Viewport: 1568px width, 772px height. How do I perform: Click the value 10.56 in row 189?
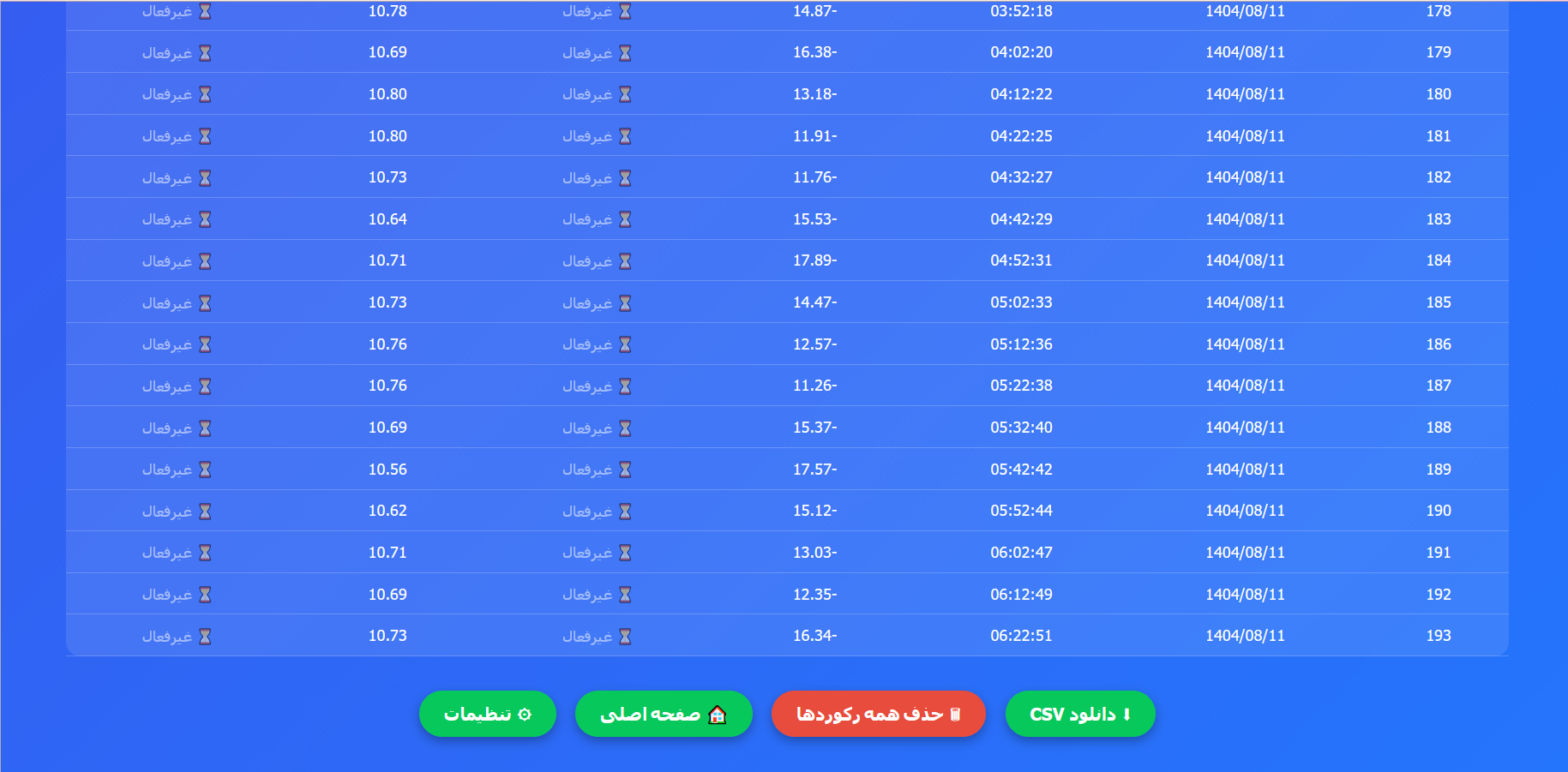point(387,470)
